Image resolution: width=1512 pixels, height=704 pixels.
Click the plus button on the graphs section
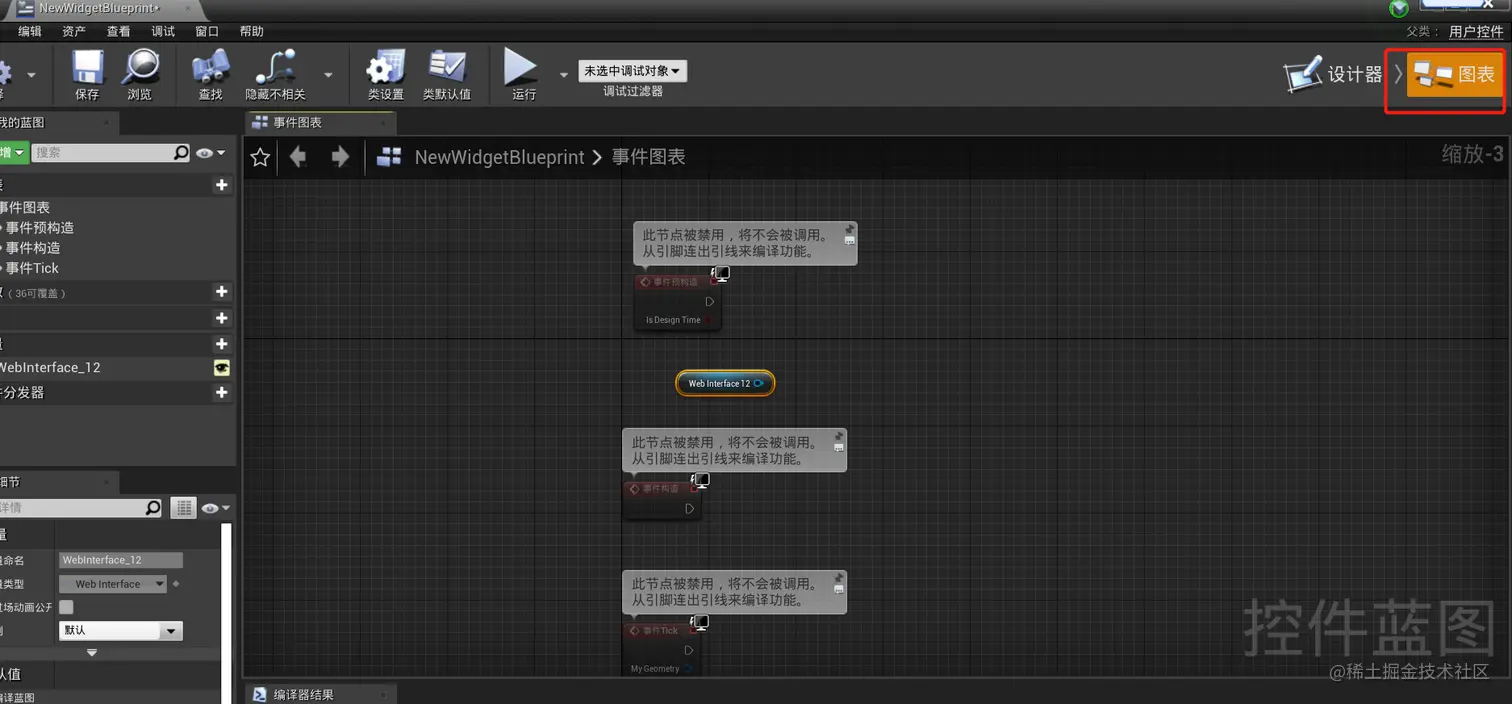[222, 185]
